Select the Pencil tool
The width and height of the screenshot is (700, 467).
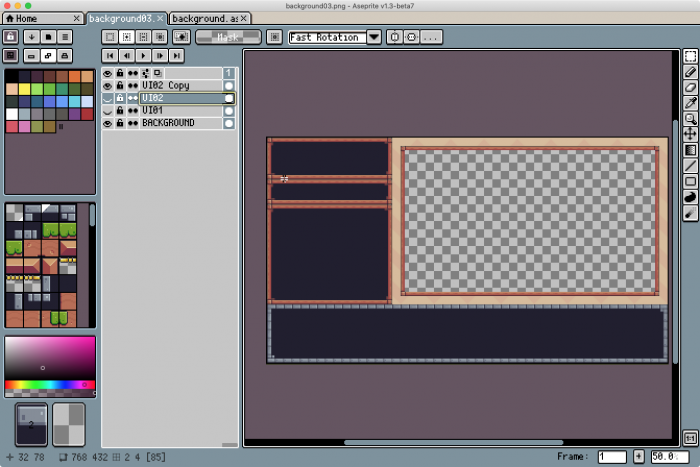pyautogui.click(x=690, y=72)
